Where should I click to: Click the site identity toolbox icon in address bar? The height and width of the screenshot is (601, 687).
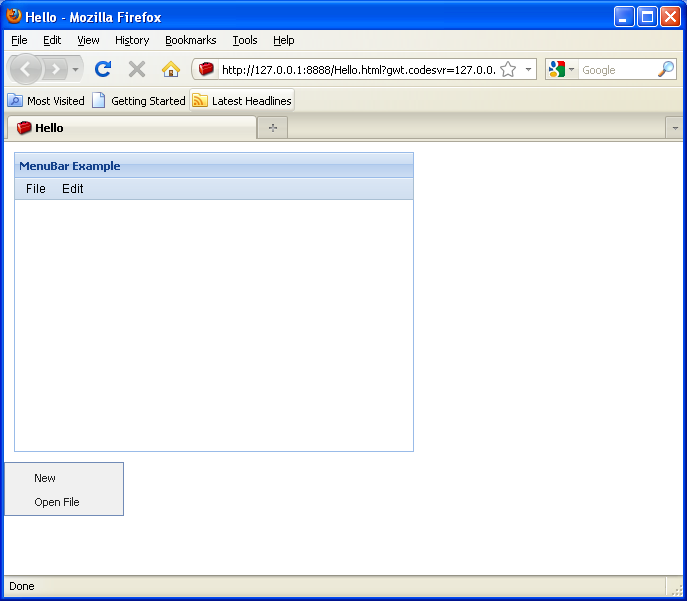click(x=206, y=69)
